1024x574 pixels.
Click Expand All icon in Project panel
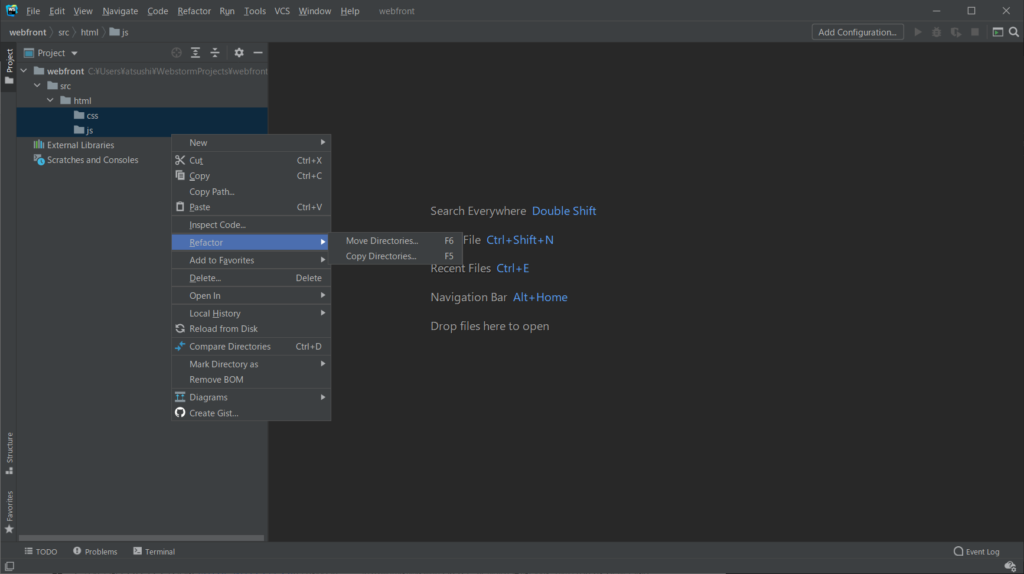click(x=195, y=53)
